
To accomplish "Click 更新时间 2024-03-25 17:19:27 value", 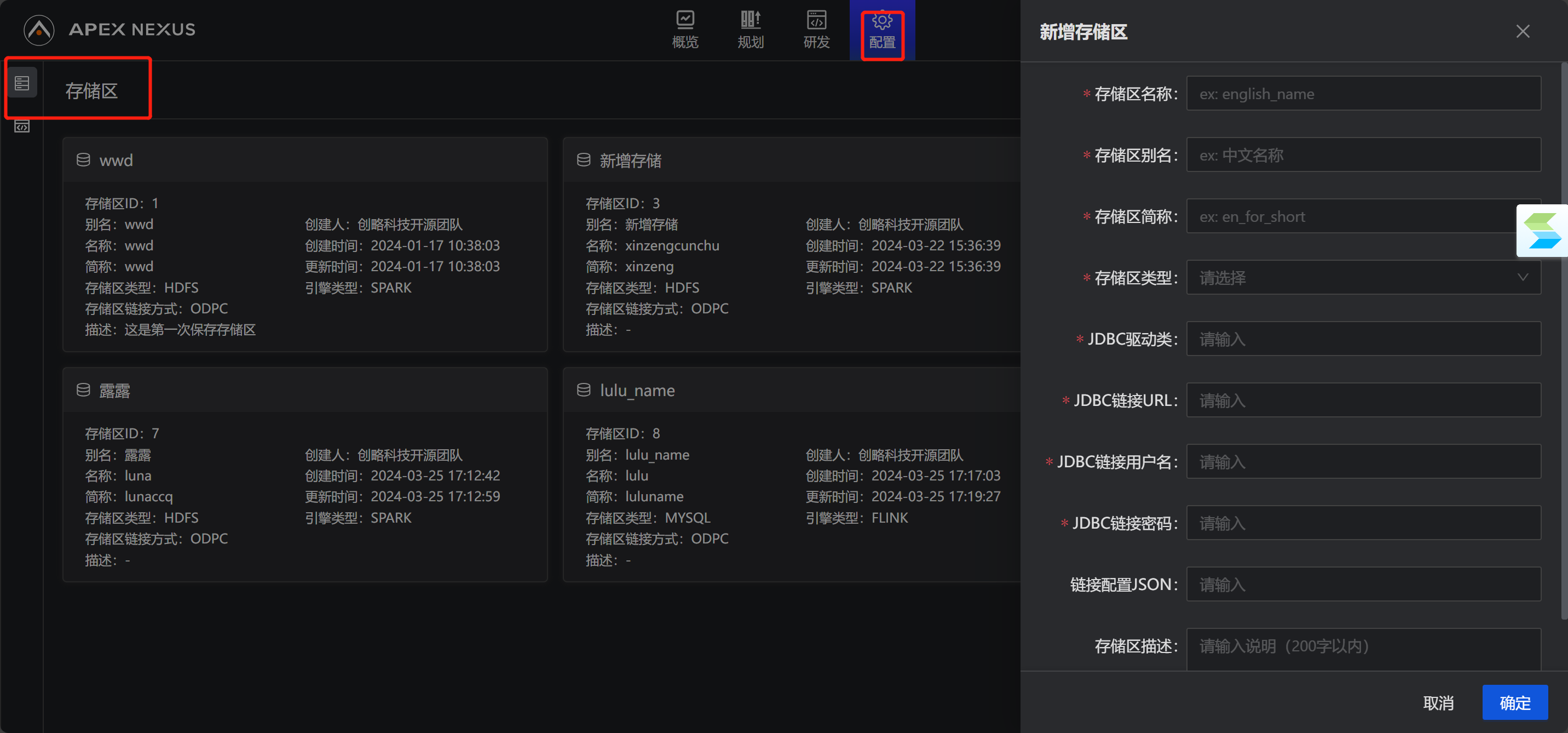I will coord(936,496).
